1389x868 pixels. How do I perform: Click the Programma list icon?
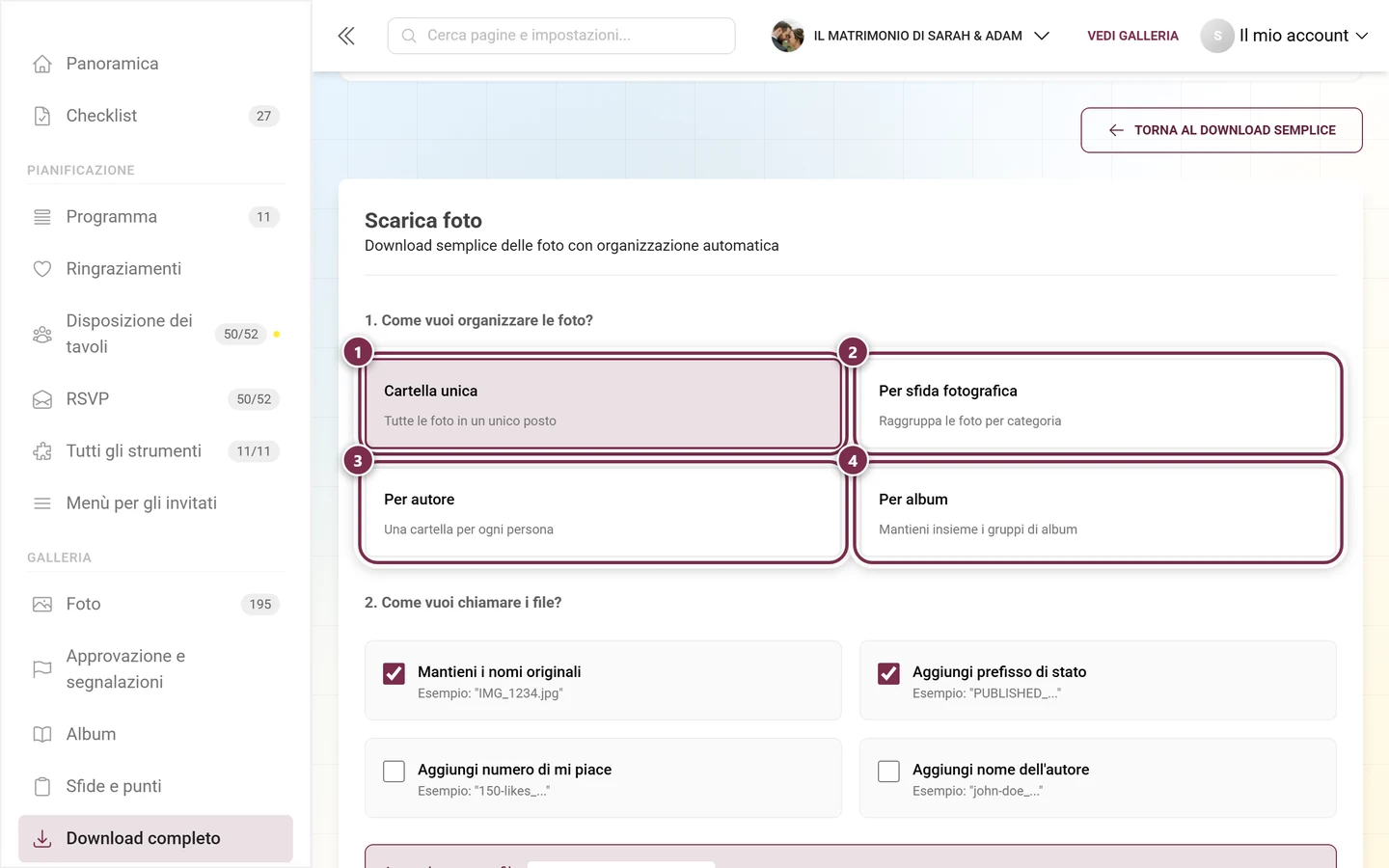(42, 217)
